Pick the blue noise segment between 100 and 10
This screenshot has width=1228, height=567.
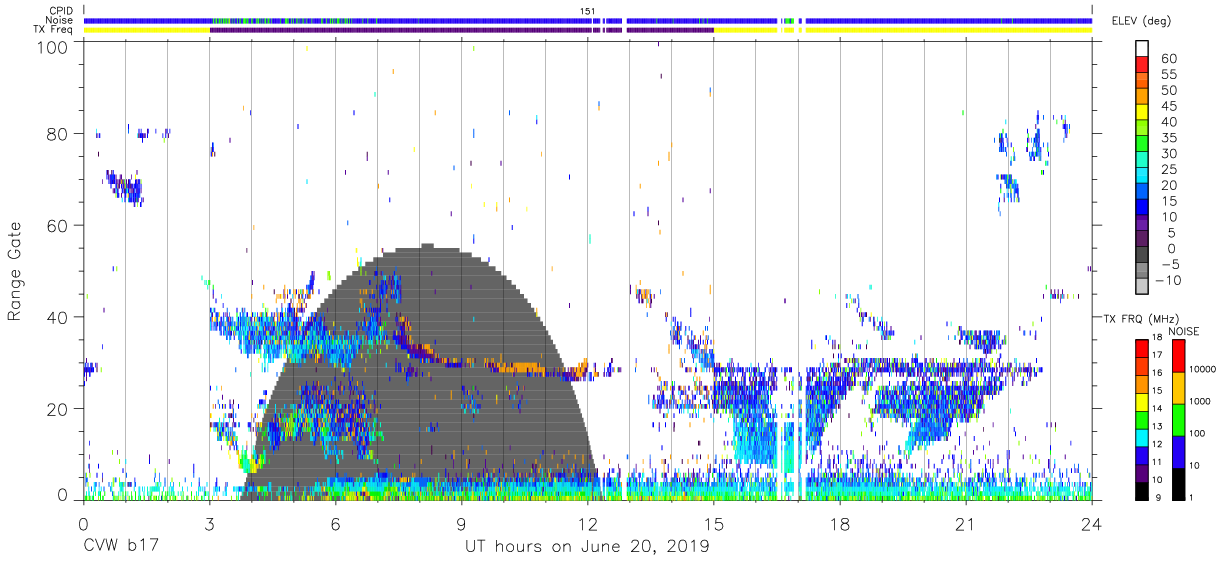click(x=1177, y=450)
